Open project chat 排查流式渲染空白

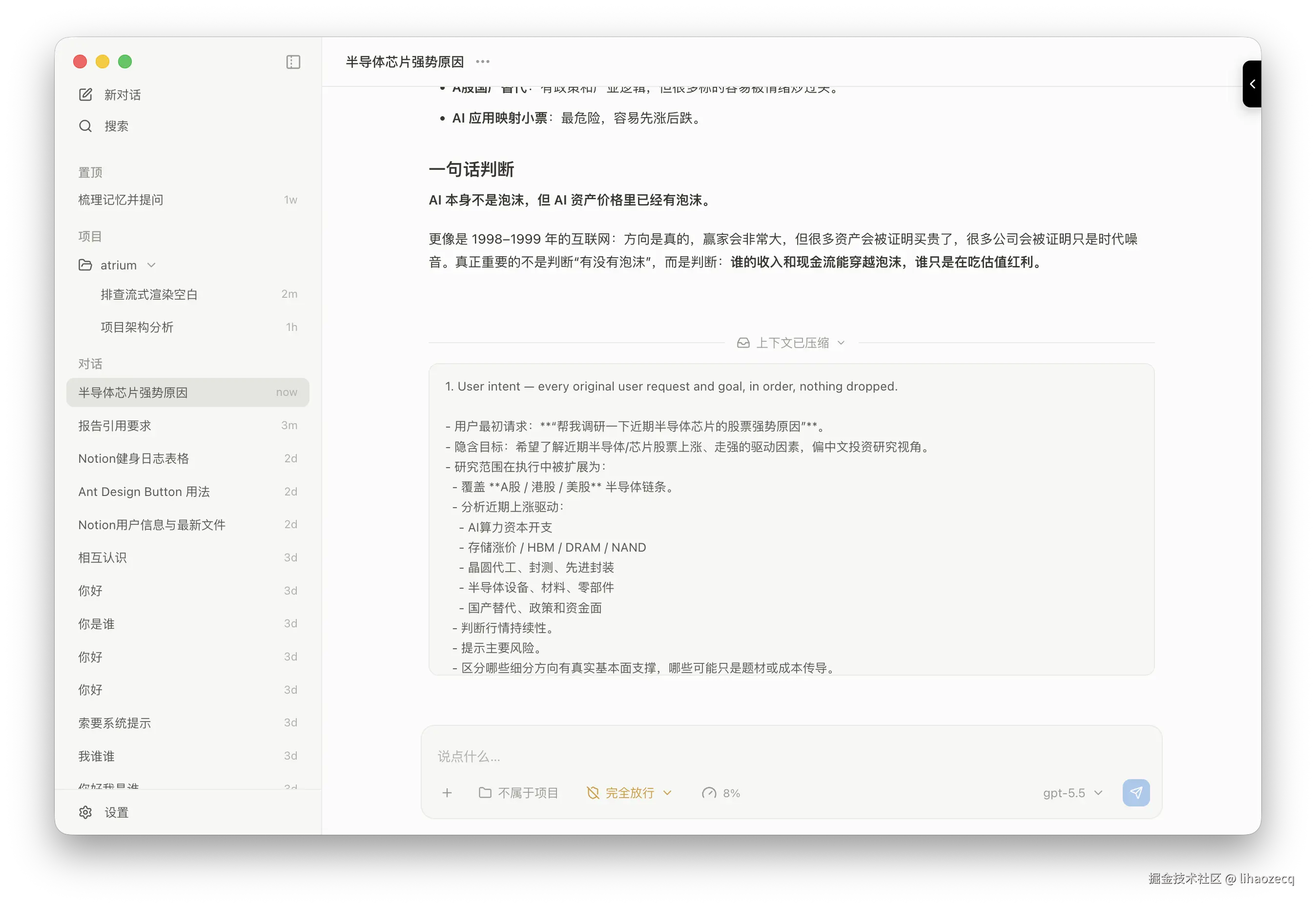187,294
